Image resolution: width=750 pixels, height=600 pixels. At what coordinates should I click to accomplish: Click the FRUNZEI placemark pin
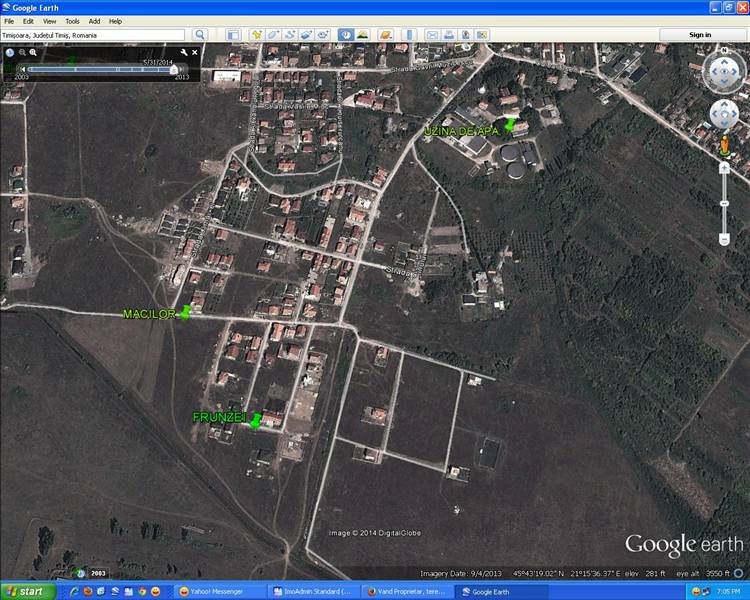(x=256, y=420)
